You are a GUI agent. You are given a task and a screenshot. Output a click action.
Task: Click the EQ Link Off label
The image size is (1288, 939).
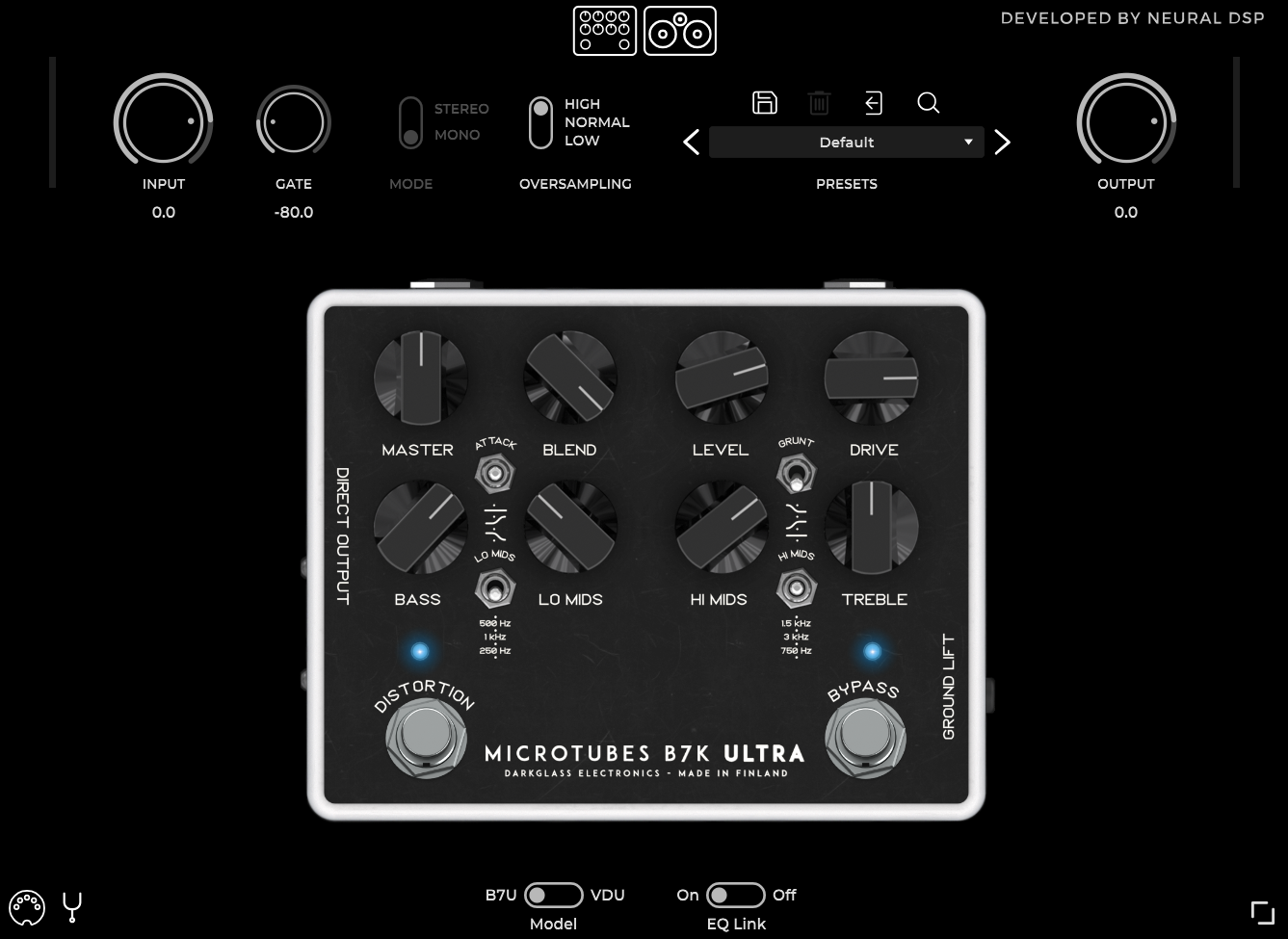[784, 895]
